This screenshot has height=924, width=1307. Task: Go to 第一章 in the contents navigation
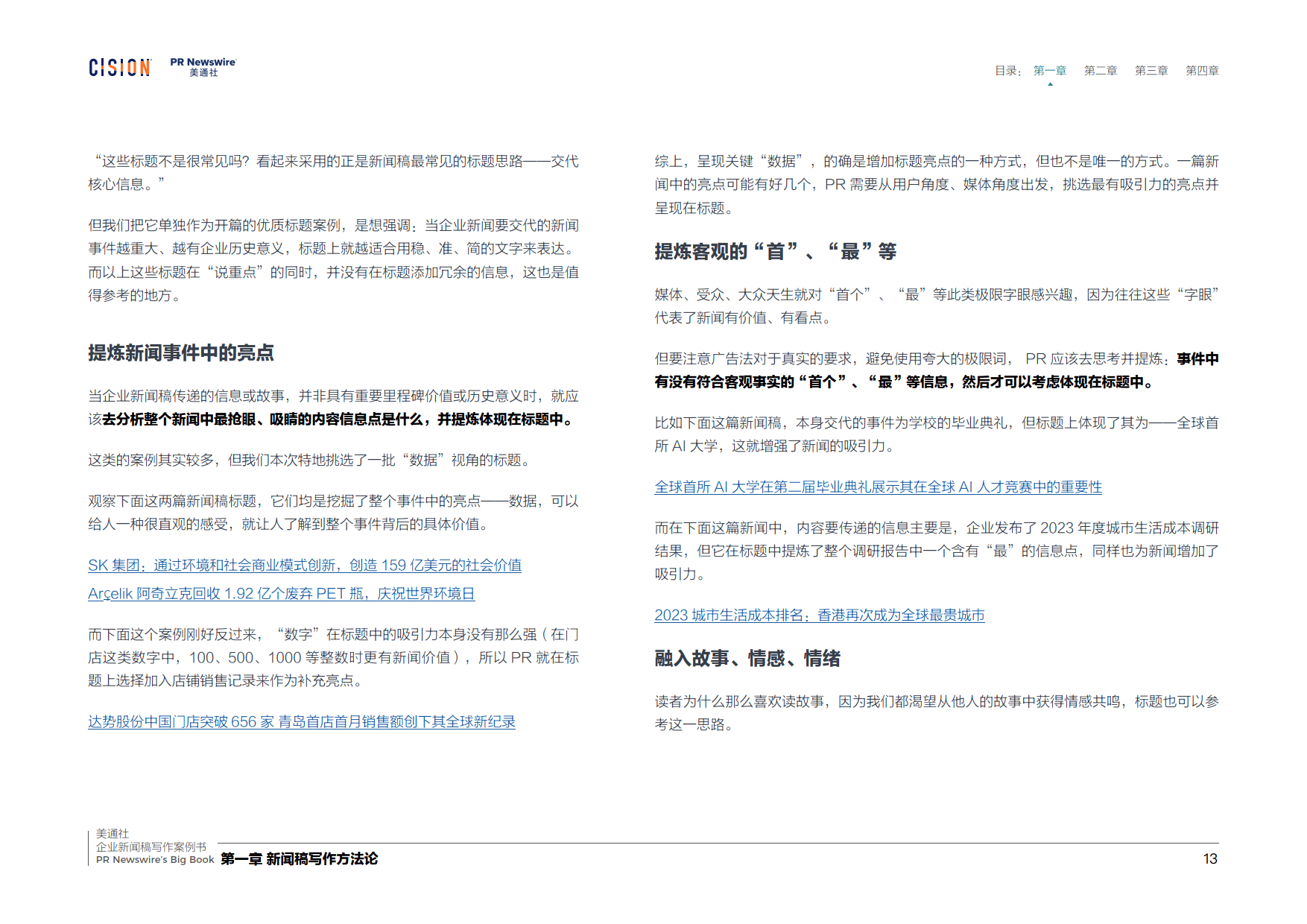(1050, 71)
